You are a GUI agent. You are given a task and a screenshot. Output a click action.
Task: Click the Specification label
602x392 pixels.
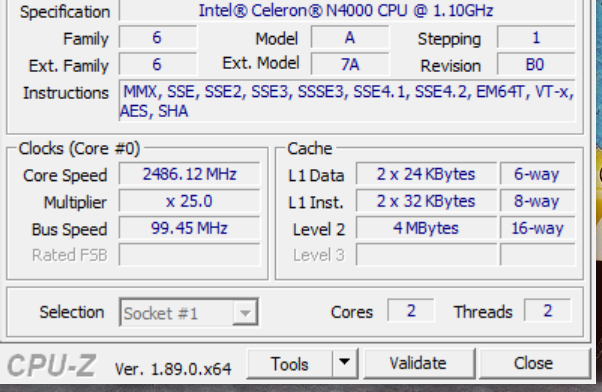coord(65,12)
